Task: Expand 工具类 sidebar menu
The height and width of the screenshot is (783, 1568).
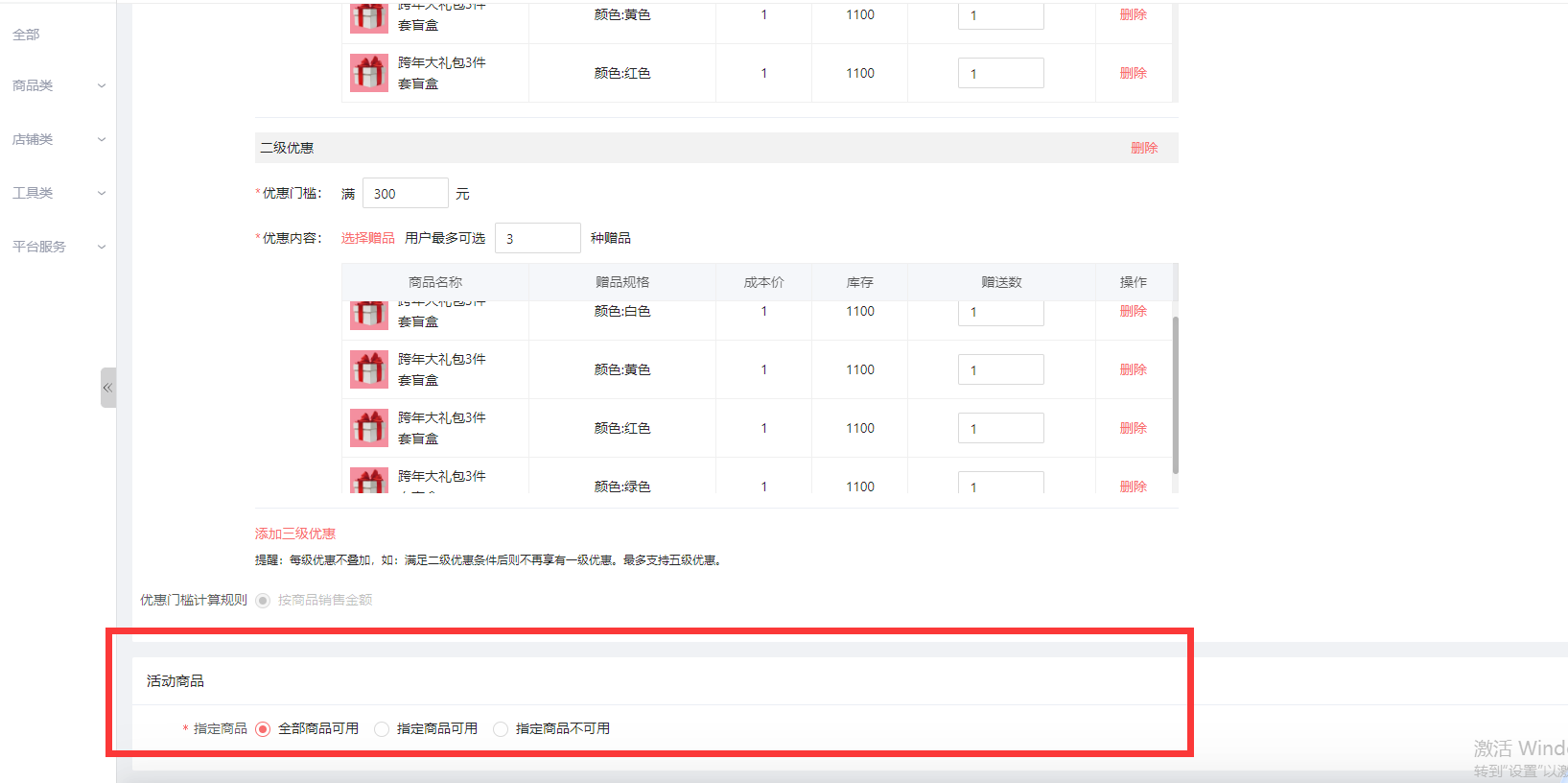Action: 58,193
